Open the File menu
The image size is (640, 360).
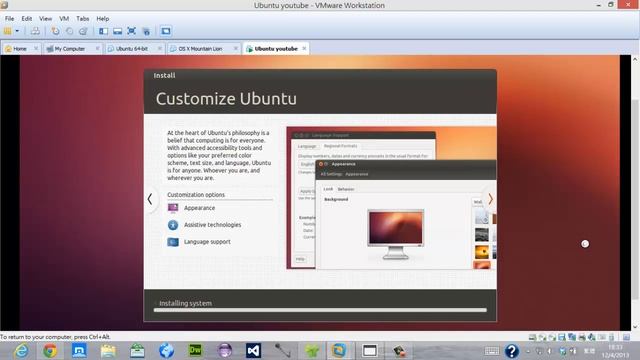tap(9, 19)
